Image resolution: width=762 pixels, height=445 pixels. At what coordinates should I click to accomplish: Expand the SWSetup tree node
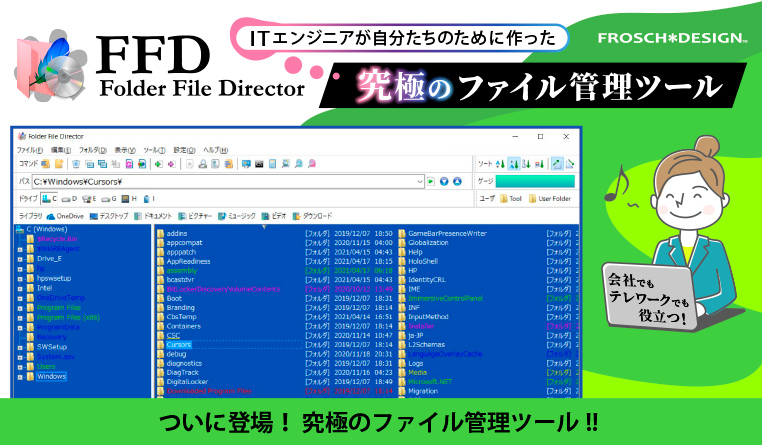tap(20, 347)
